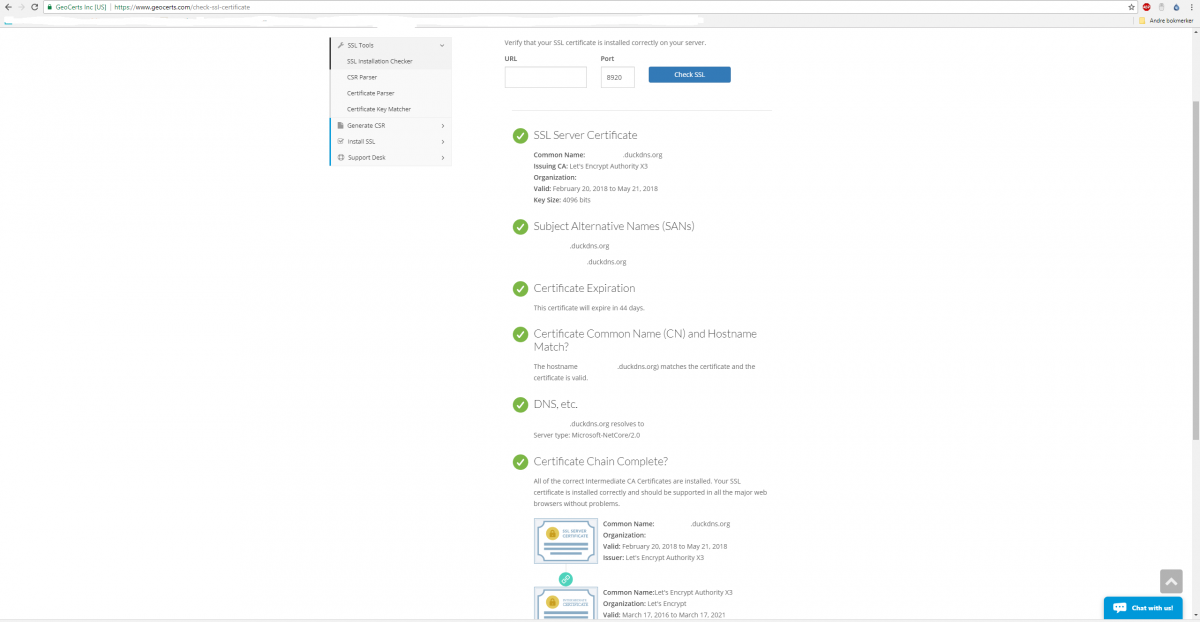Select Generate CSR sidebar section
1200x622 pixels.
390,125
